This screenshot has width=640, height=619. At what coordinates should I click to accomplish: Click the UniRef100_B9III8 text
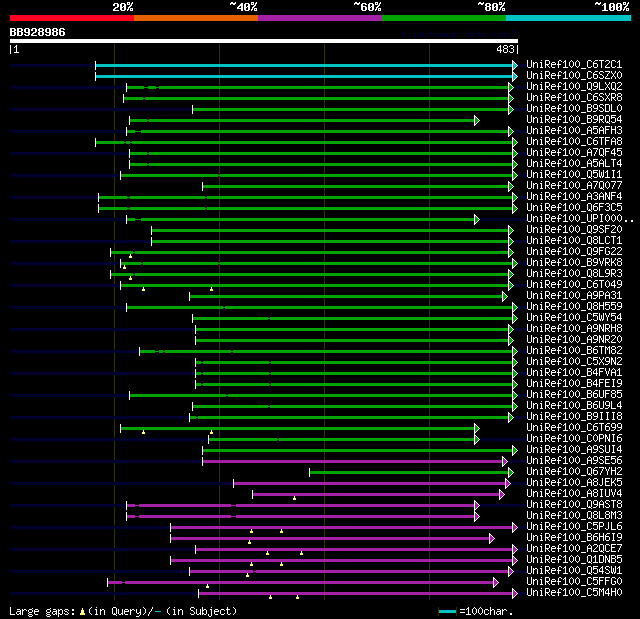click(574, 417)
